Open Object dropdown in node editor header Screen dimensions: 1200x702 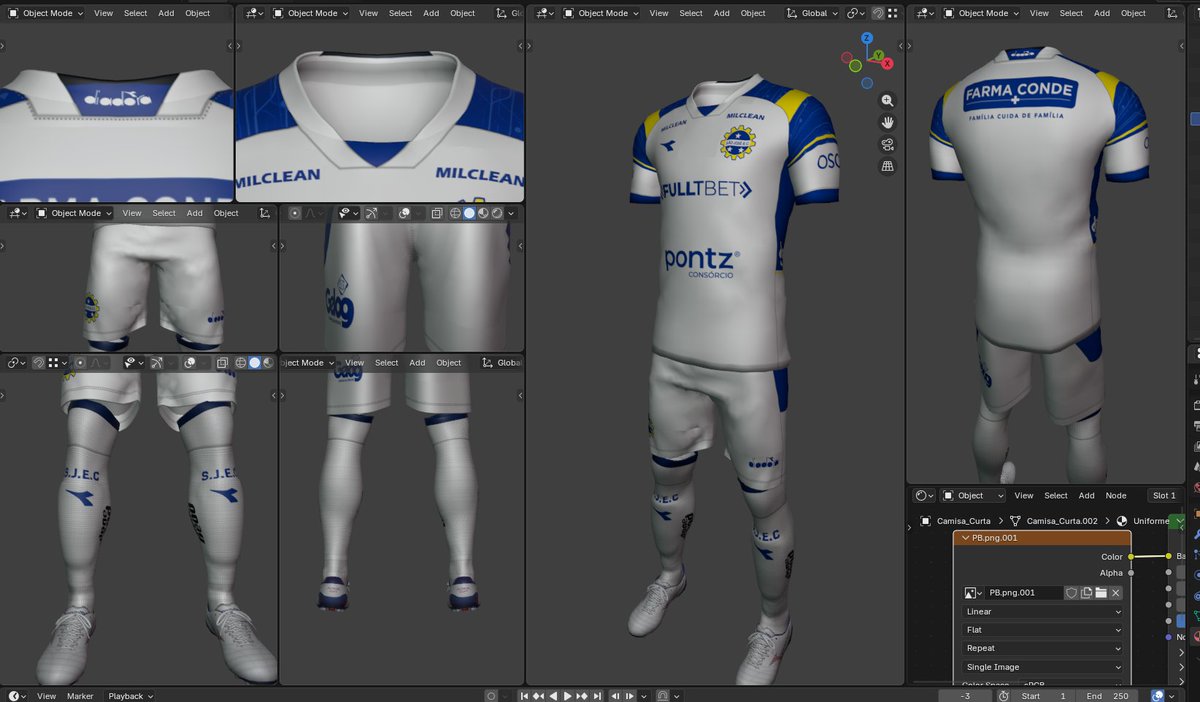975,495
